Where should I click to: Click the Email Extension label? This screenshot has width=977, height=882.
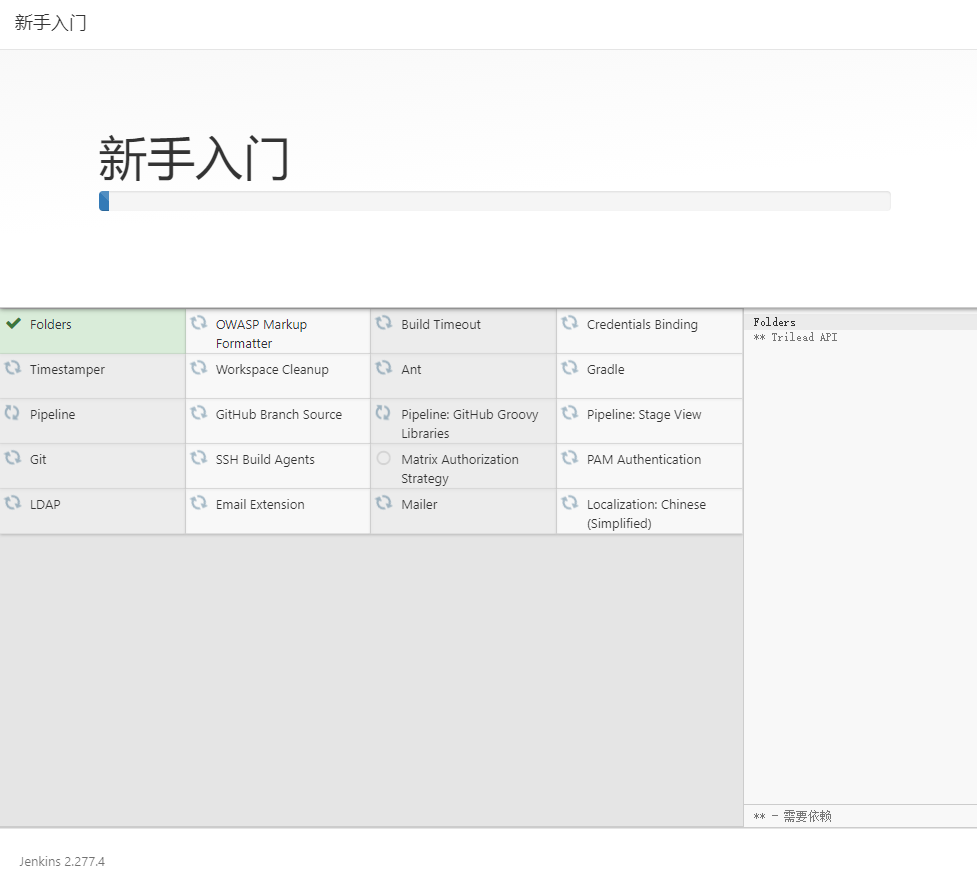pyautogui.click(x=260, y=505)
